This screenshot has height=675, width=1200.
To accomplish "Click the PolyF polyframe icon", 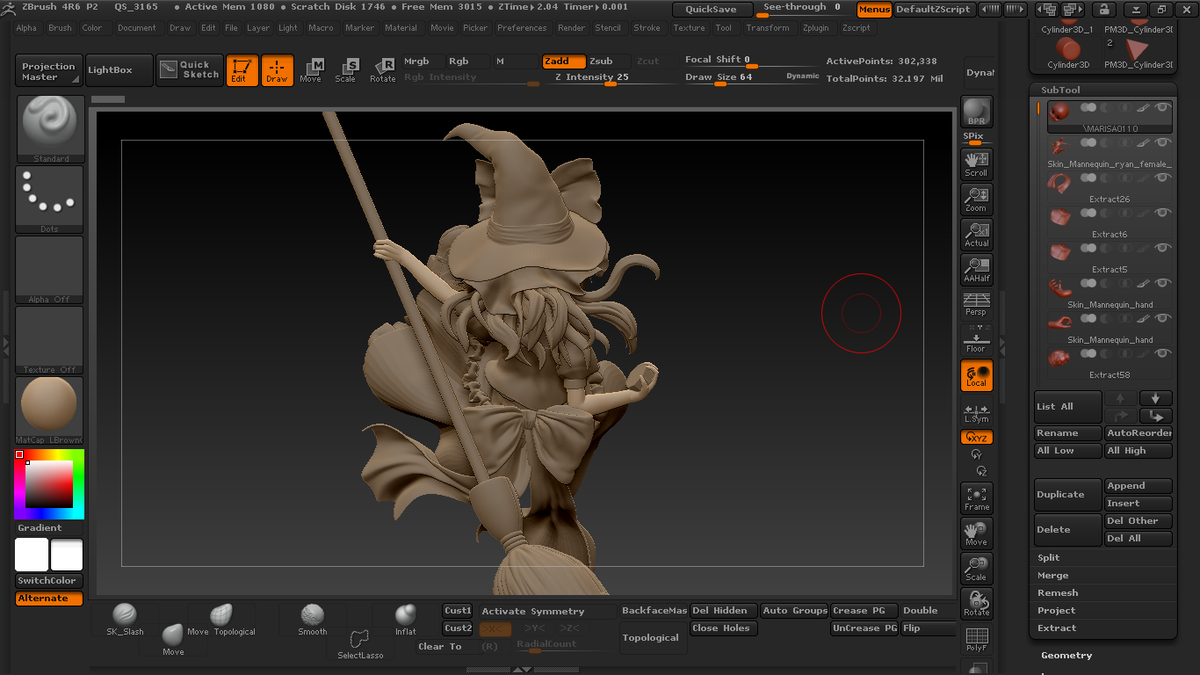I will (x=977, y=640).
